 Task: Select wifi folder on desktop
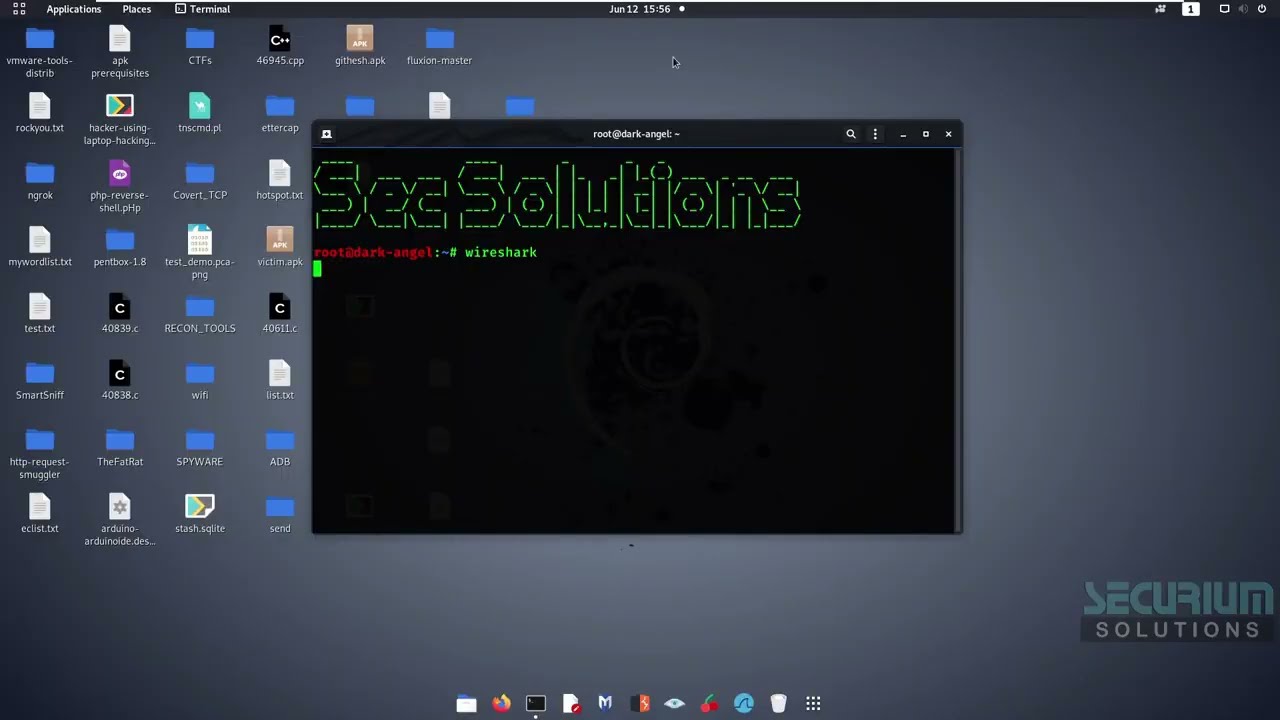(200, 381)
